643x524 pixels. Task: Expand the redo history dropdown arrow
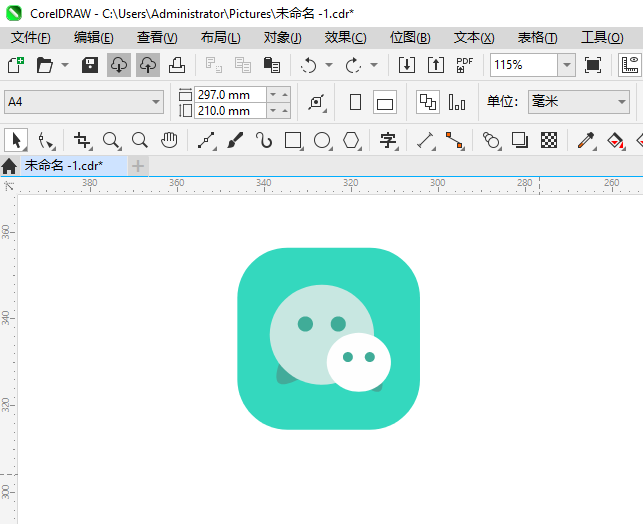click(x=374, y=65)
